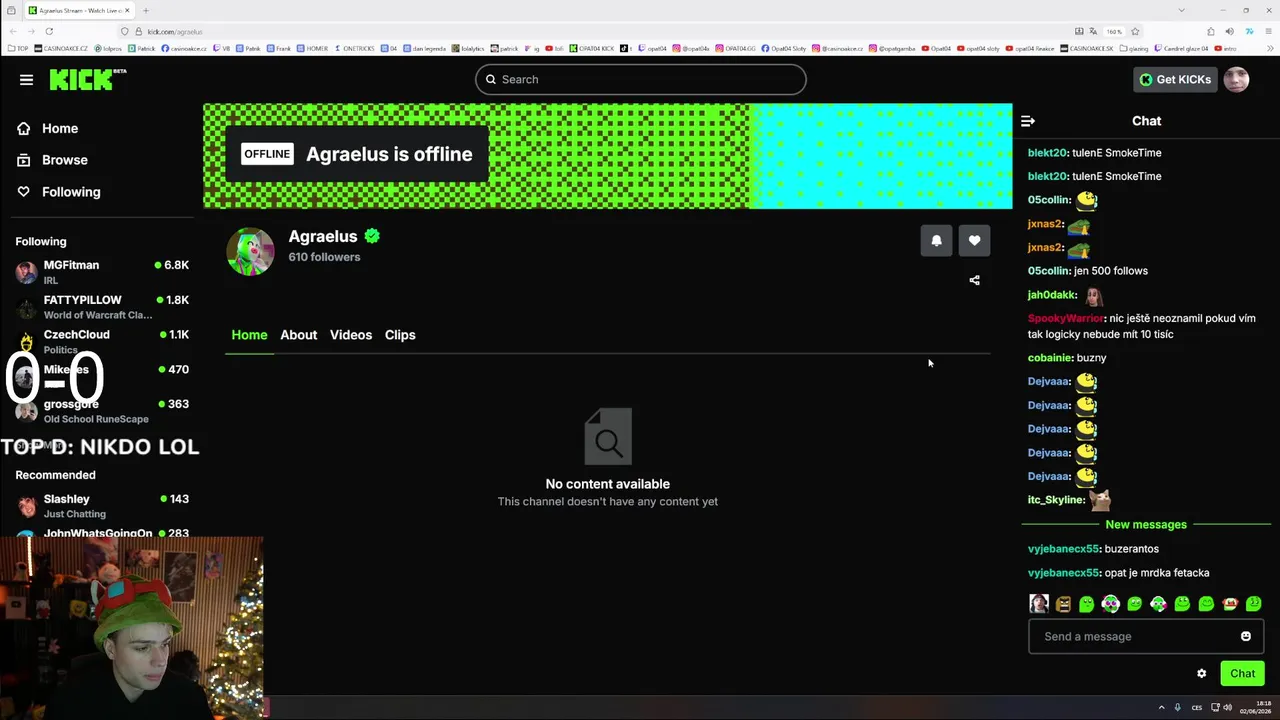1280x720 pixels.
Task: Click the taskbar microphone icon
Action: click(x=1177, y=708)
